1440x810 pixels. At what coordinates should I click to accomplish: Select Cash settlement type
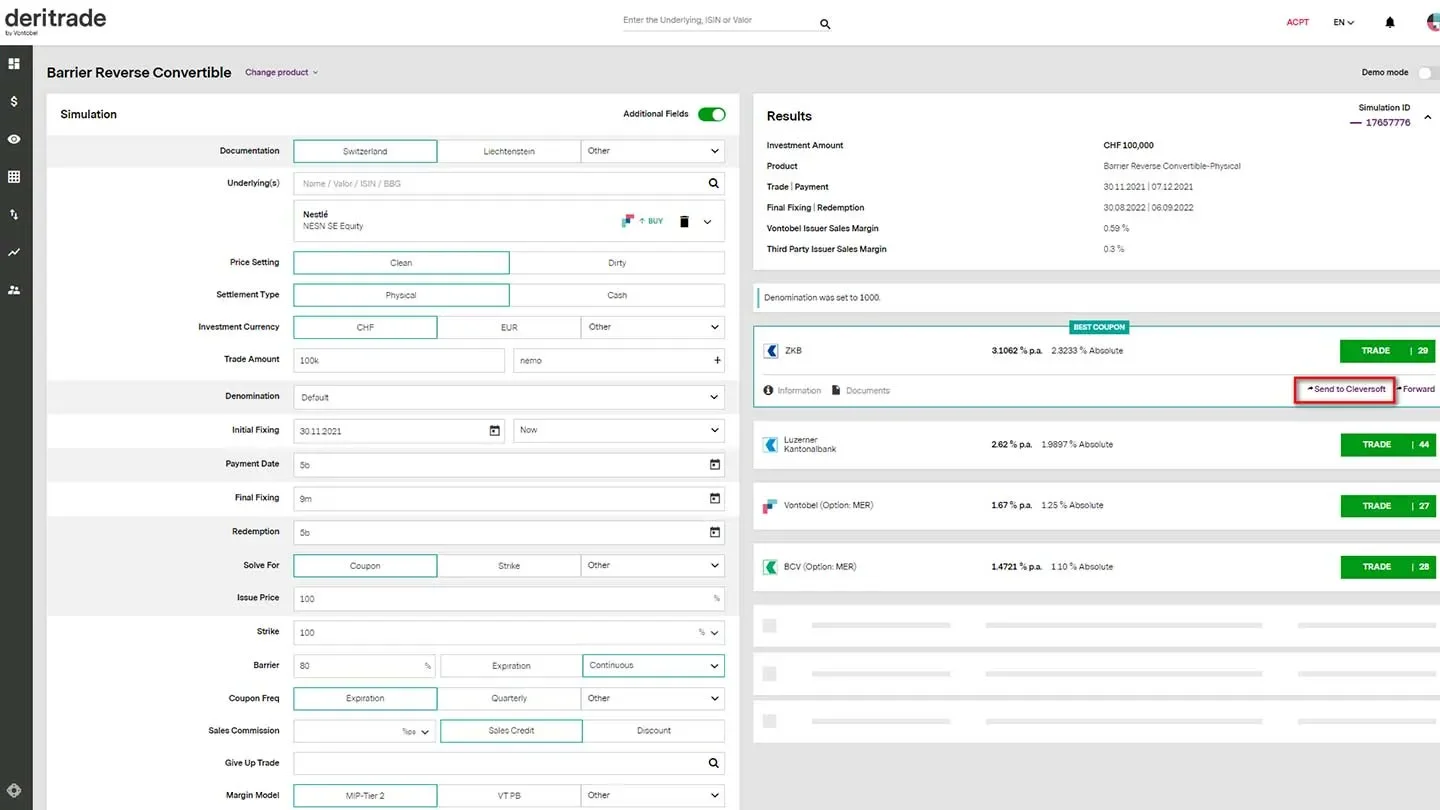(x=617, y=295)
